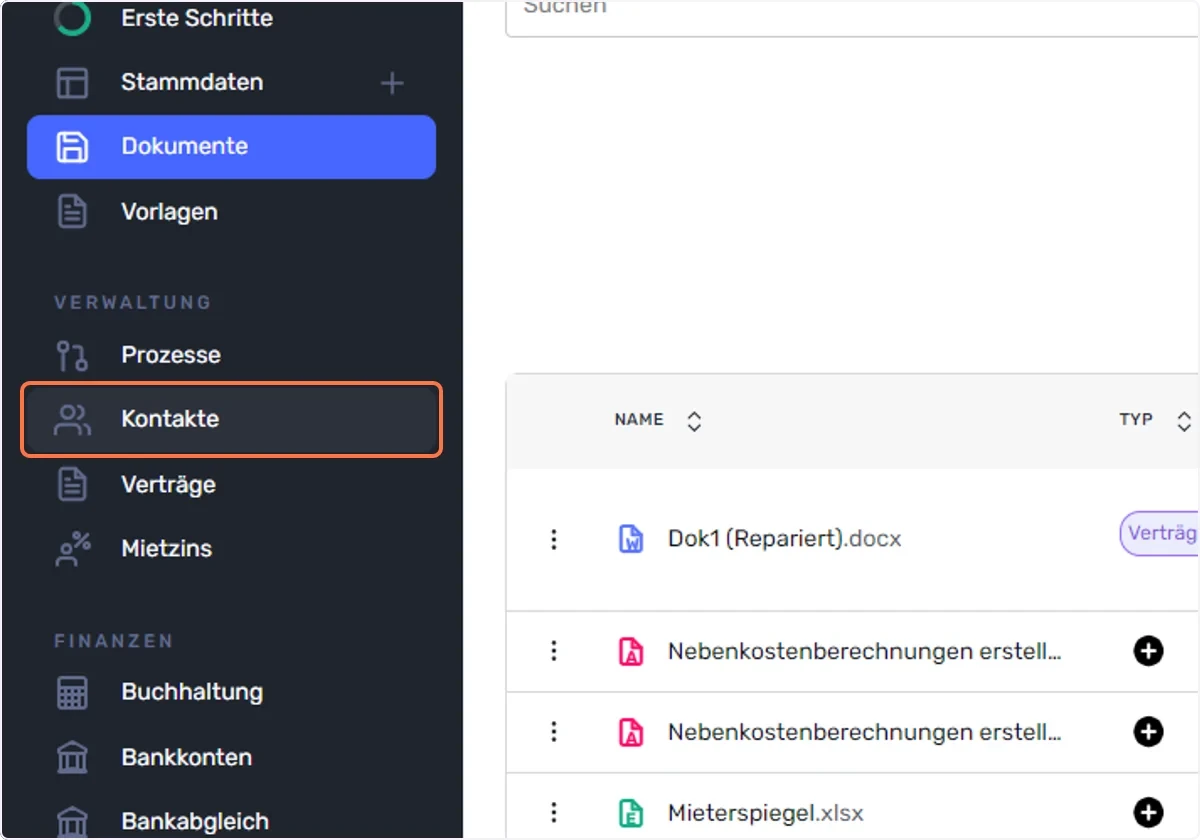Click the plus icon next to Stammdaten
Screen dimensions: 1200x840
coord(392,83)
